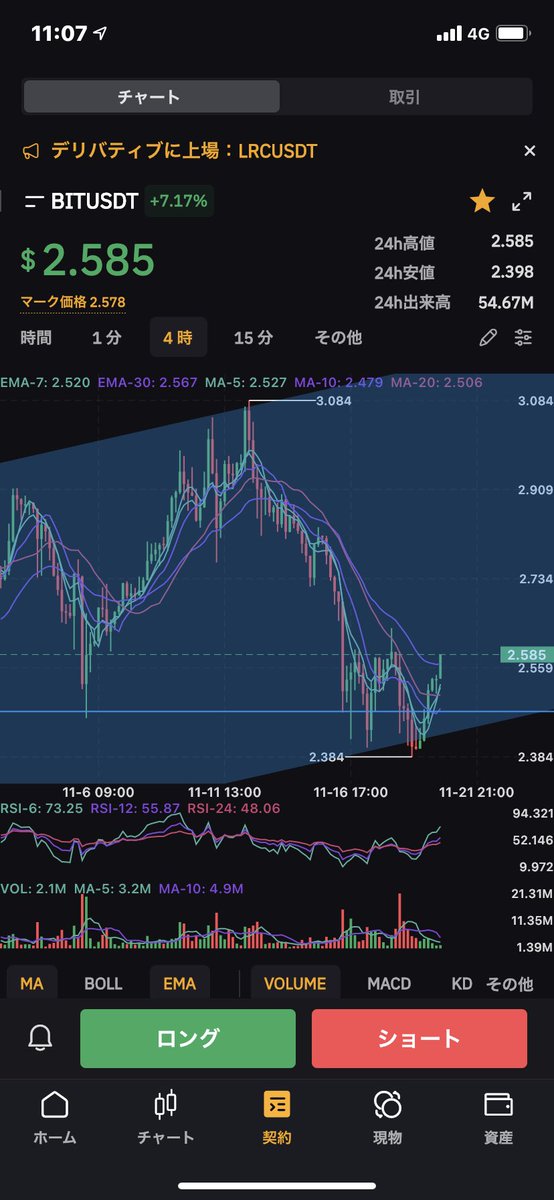Image resolution: width=554 pixels, height=1200 pixels.
Task: Tap the 2.384 low price marker on chart
Action: click(x=329, y=757)
